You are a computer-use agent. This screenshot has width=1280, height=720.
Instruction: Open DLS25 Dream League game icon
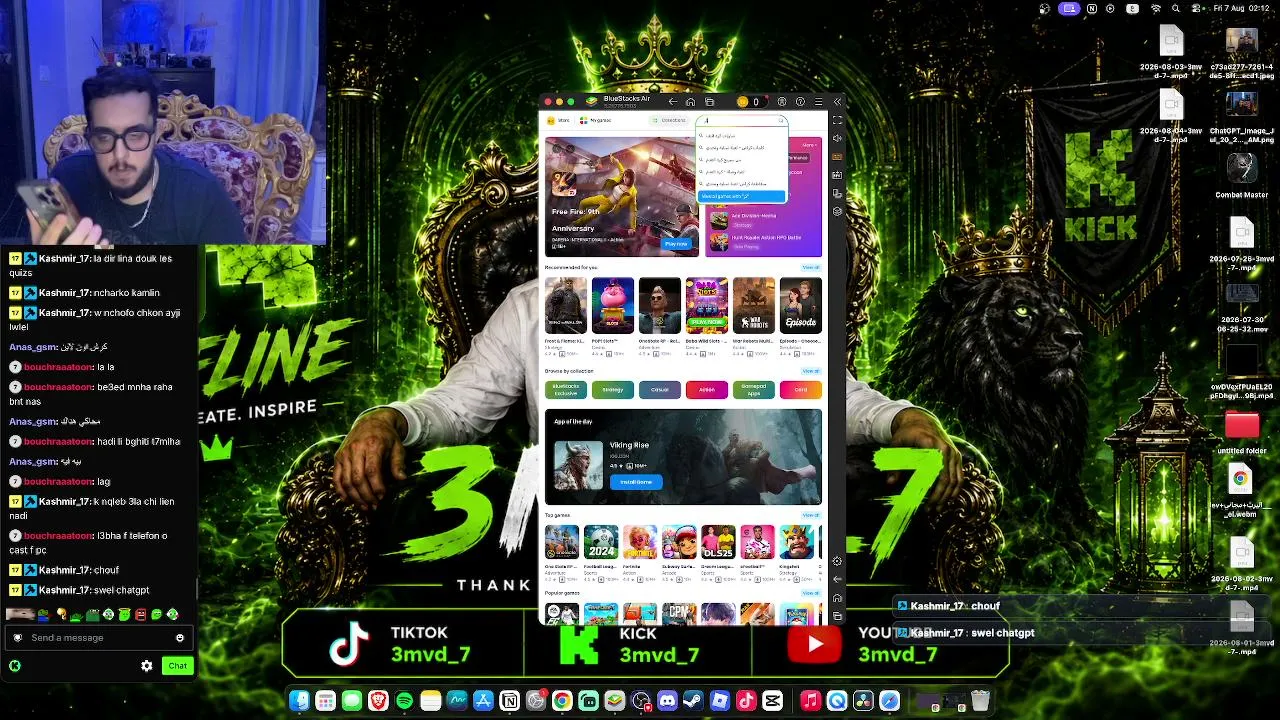tap(718, 542)
